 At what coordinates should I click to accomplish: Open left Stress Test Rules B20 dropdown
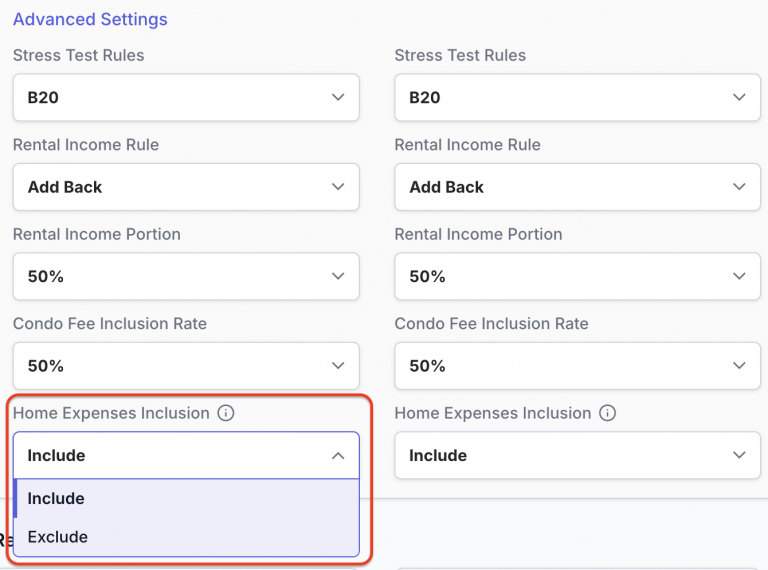[x=186, y=97]
